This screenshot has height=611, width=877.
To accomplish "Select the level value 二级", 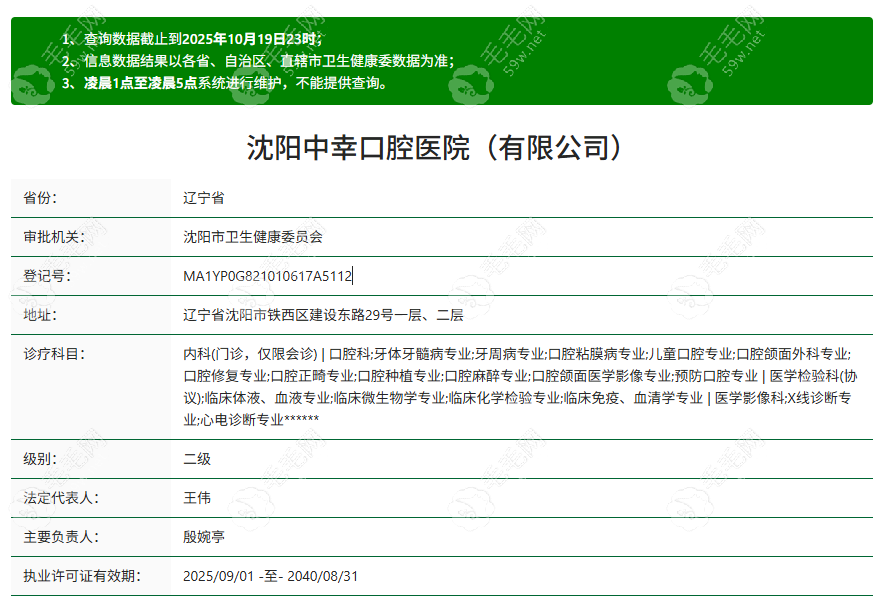I will (197, 459).
